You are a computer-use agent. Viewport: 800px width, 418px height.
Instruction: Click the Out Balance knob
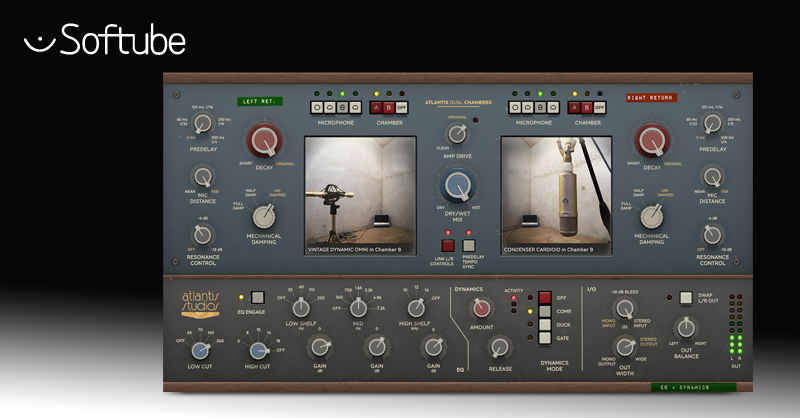pos(686,329)
